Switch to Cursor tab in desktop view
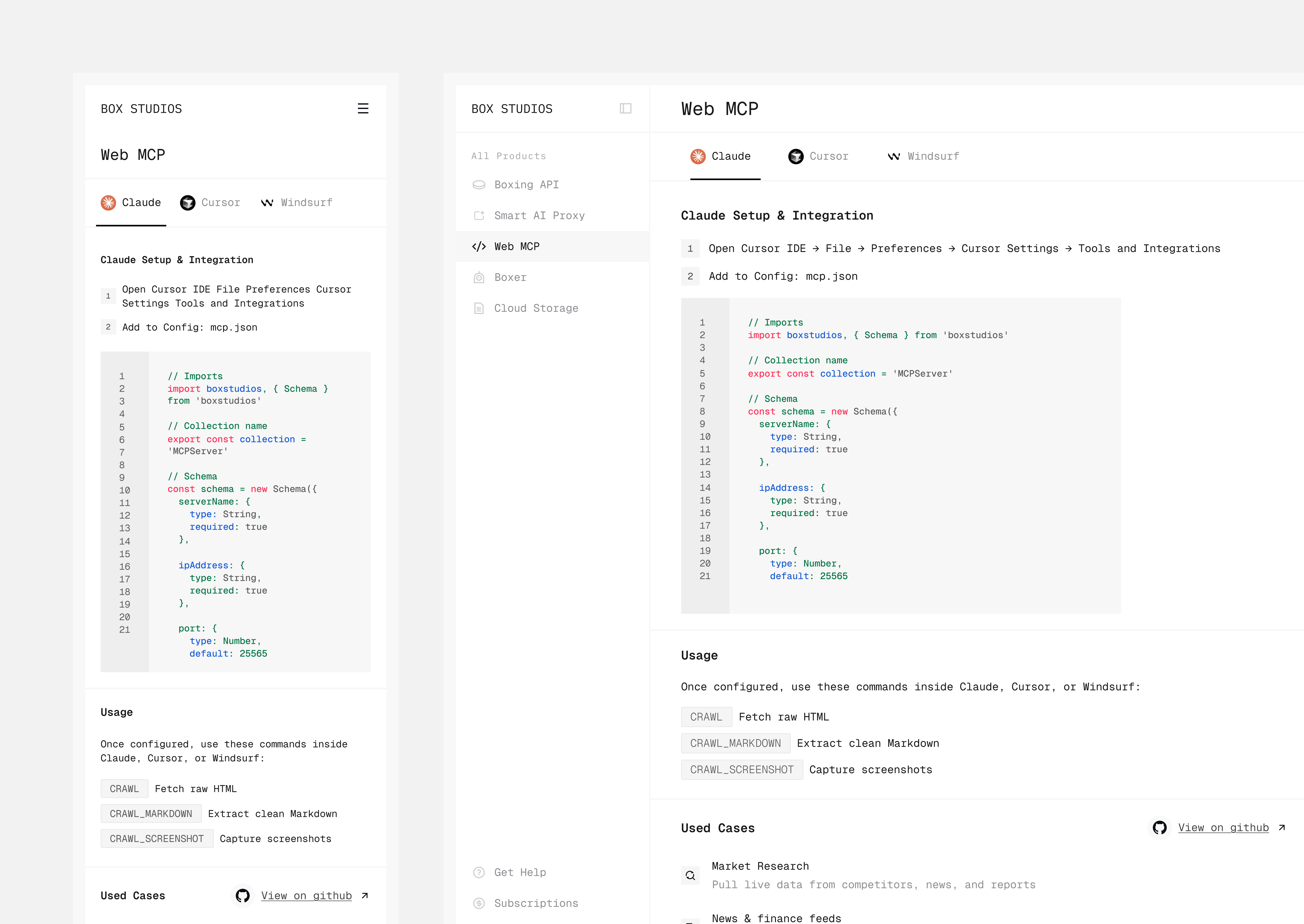This screenshot has height=924, width=1304. 818,156
